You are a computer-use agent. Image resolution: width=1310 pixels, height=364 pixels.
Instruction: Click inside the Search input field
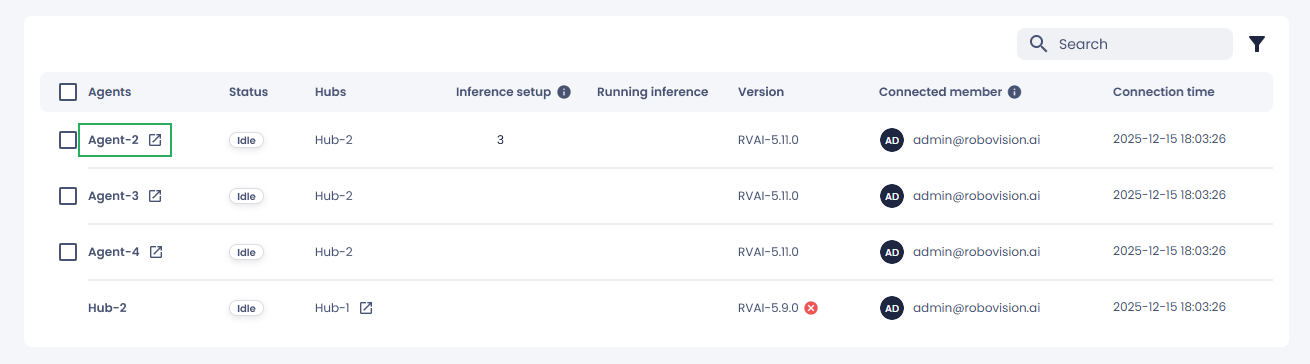click(x=1125, y=44)
